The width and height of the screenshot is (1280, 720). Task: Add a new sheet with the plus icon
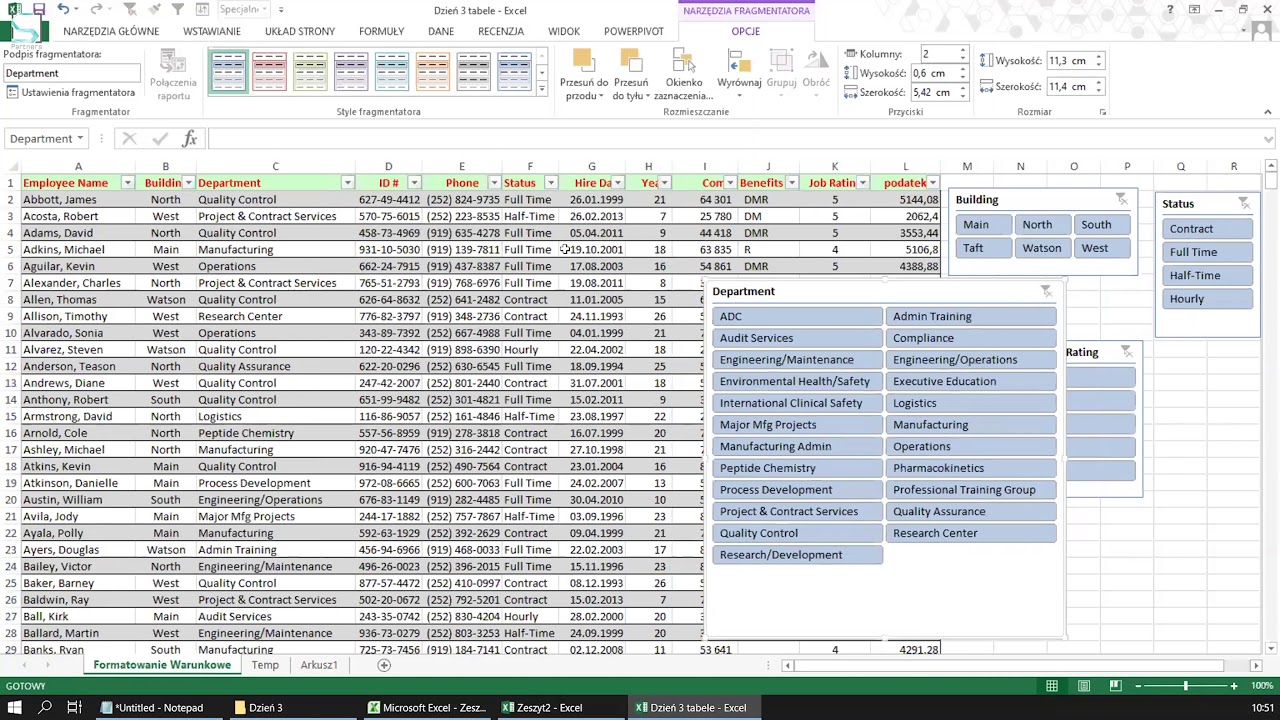pos(383,665)
